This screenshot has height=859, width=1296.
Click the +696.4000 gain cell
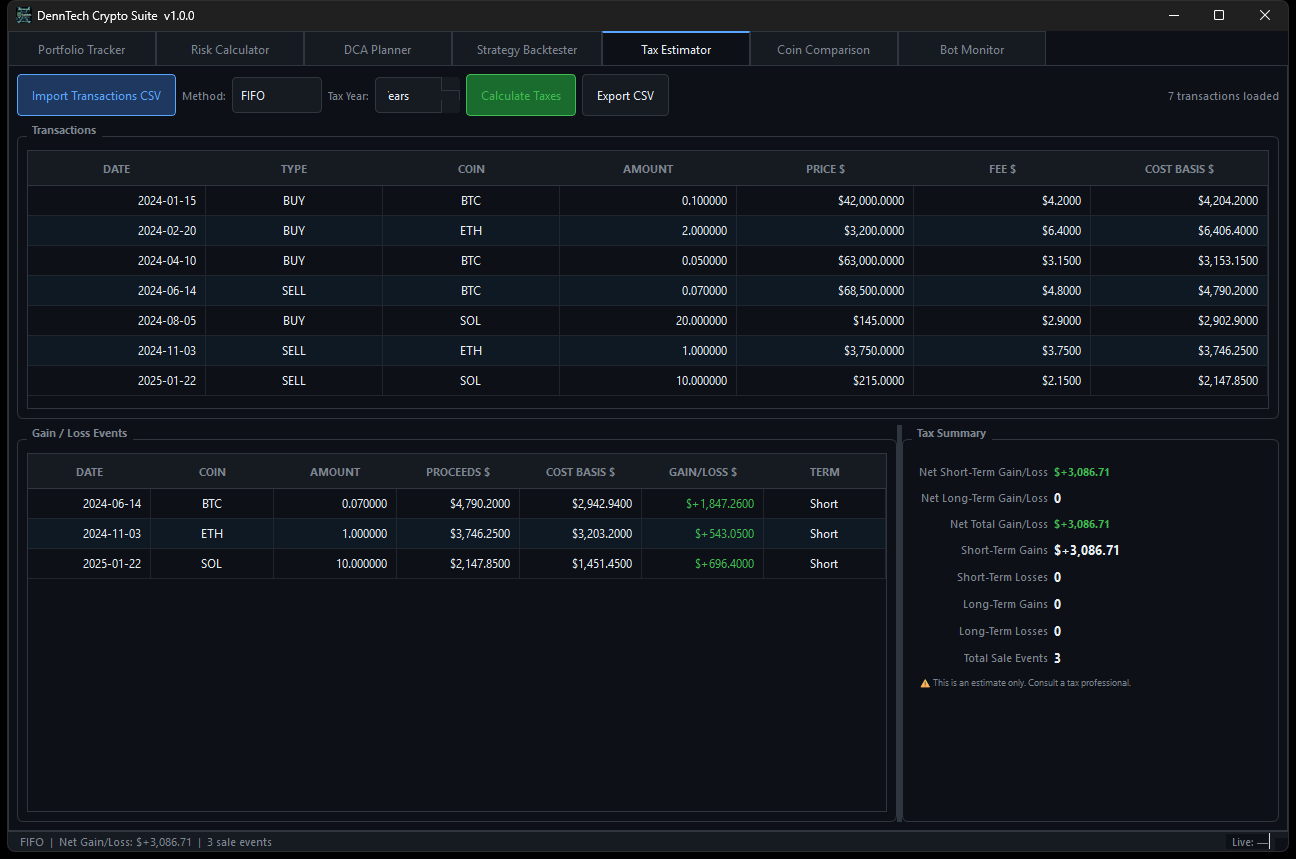pyautogui.click(x=702, y=564)
